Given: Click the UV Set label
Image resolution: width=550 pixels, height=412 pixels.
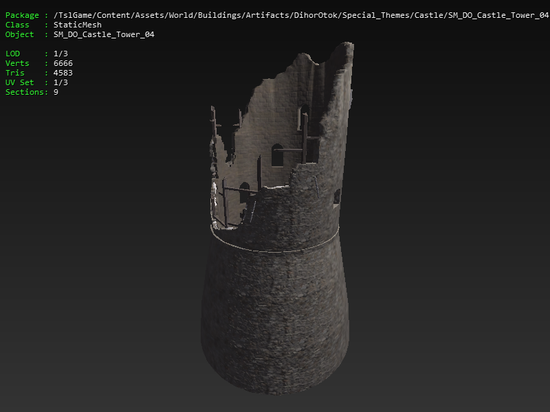Looking at the screenshot, I should [20, 82].
